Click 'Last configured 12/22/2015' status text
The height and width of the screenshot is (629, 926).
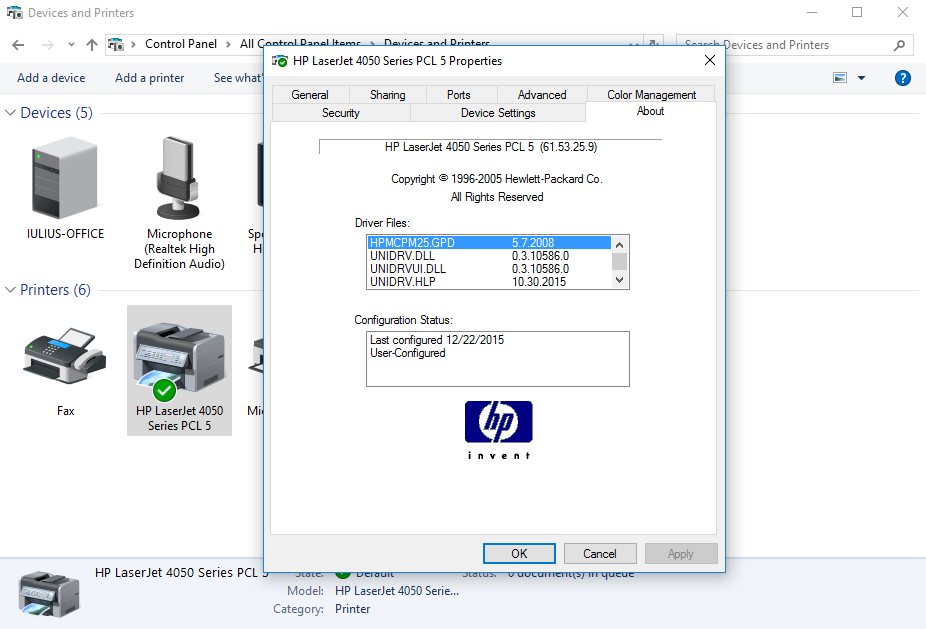[437, 340]
